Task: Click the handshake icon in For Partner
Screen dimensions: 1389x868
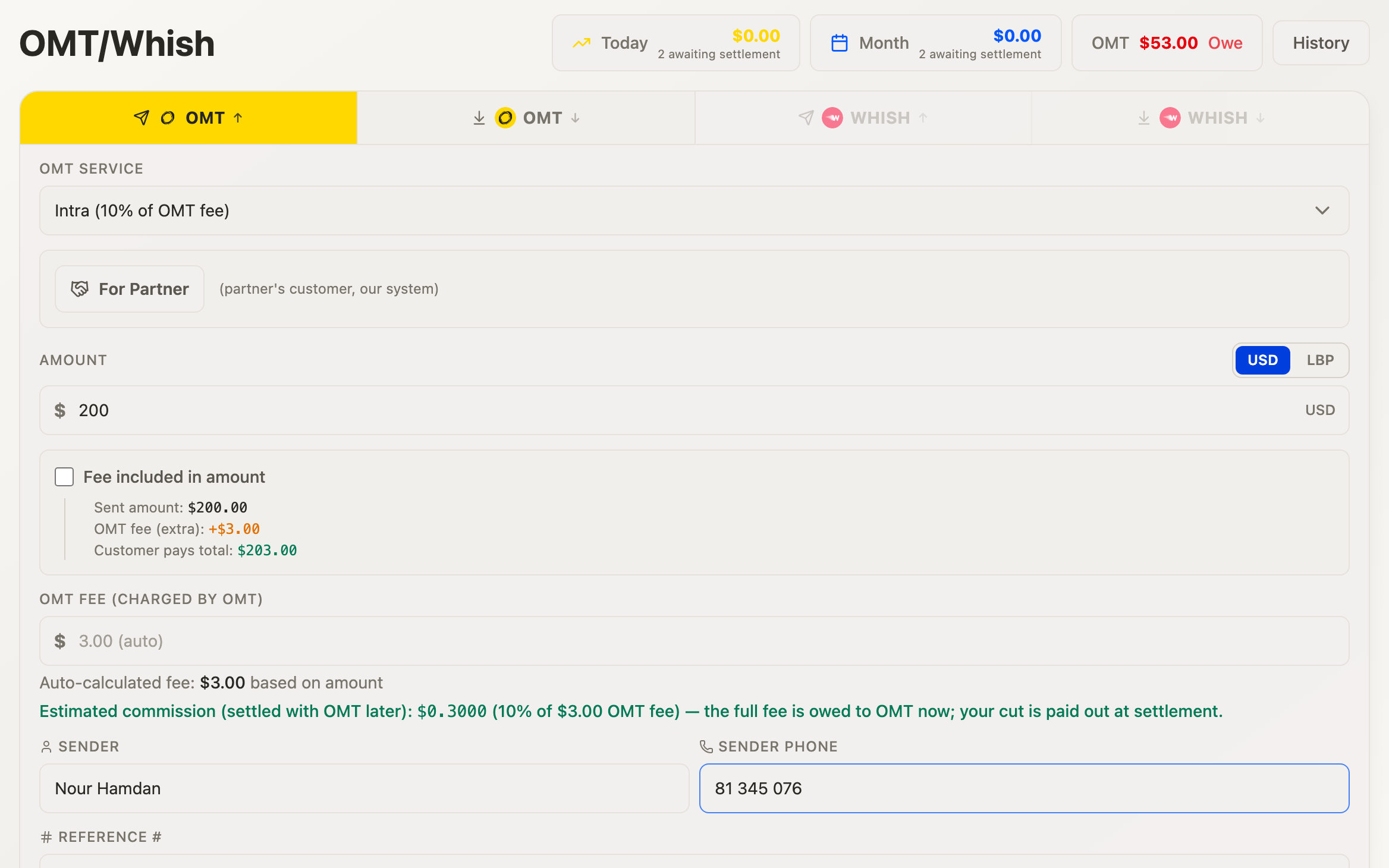Action: pos(80,289)
